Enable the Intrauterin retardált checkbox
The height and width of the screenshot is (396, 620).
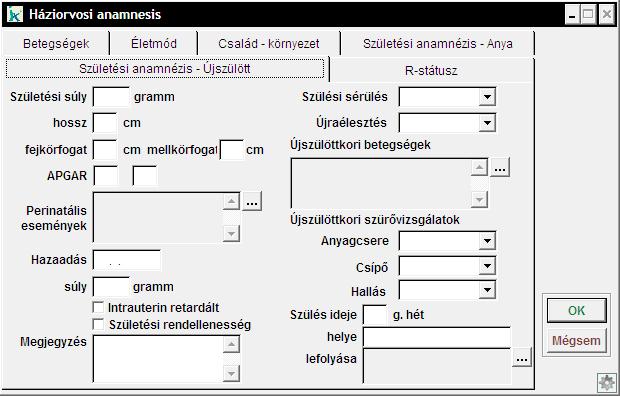pos(98,307)
